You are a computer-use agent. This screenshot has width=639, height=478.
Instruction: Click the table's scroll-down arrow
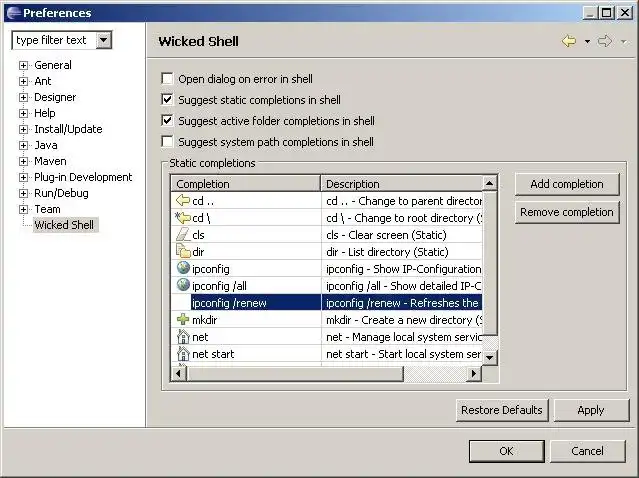coord(489,358)
